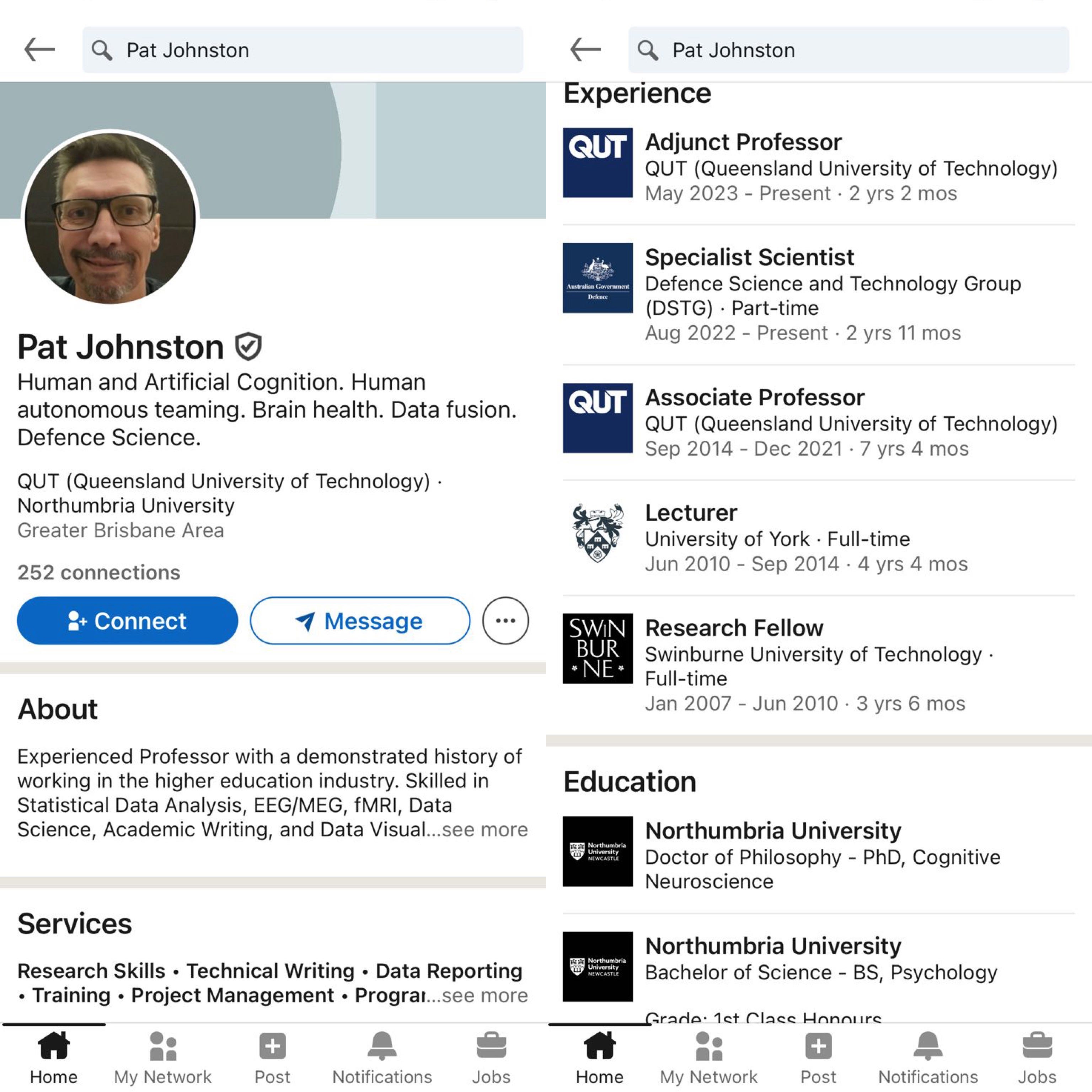Open the Home tab on the right screen
This screenshot has width=1092, height=1092.
click(600, 1058)
